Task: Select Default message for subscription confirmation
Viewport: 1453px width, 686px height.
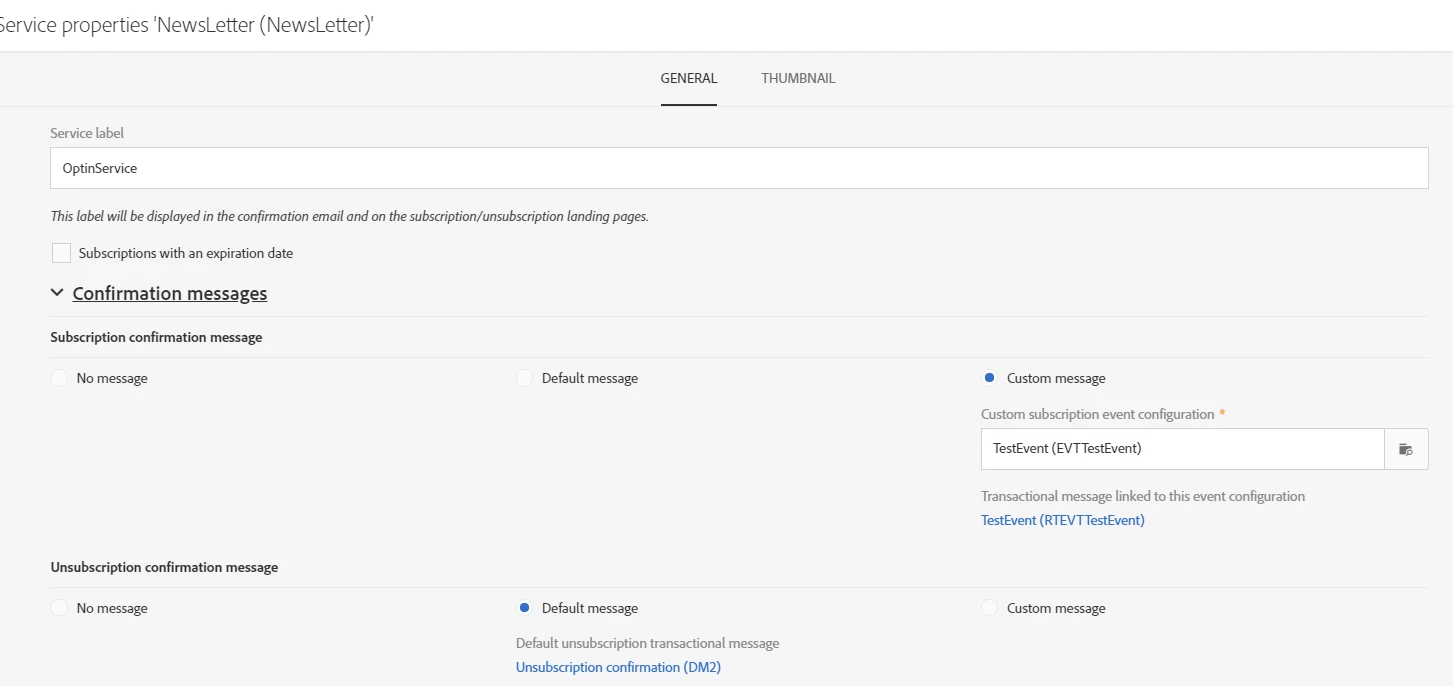Action: coord(525,378)
